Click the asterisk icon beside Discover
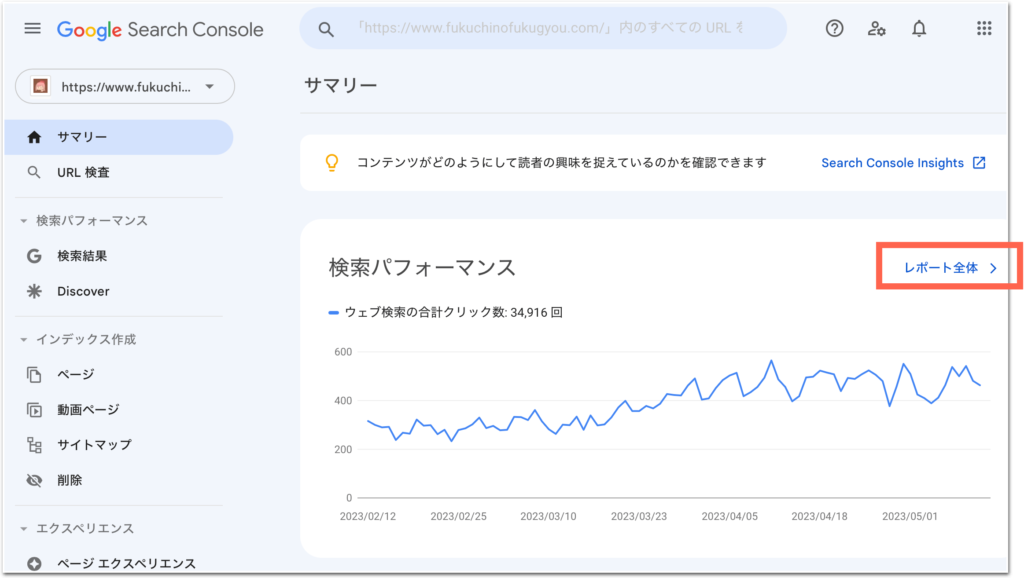This screenshot has height=578, width=1024. pyautogui.click(x=34, y=291)
